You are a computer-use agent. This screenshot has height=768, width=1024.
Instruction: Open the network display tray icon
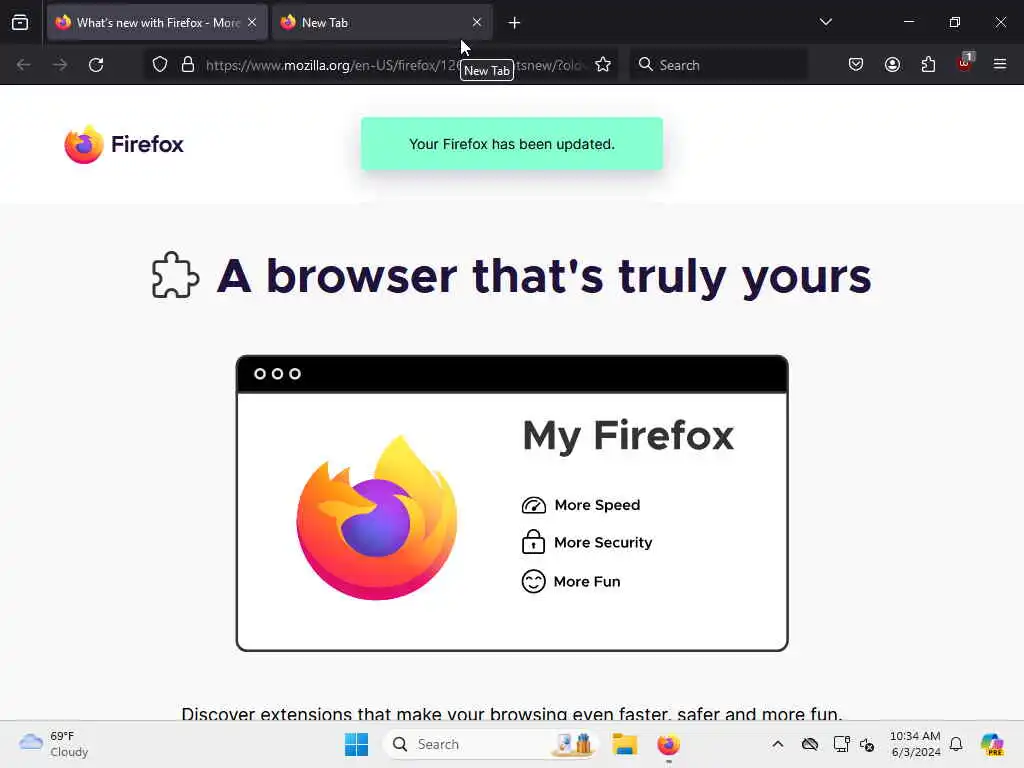coord(841,744)
